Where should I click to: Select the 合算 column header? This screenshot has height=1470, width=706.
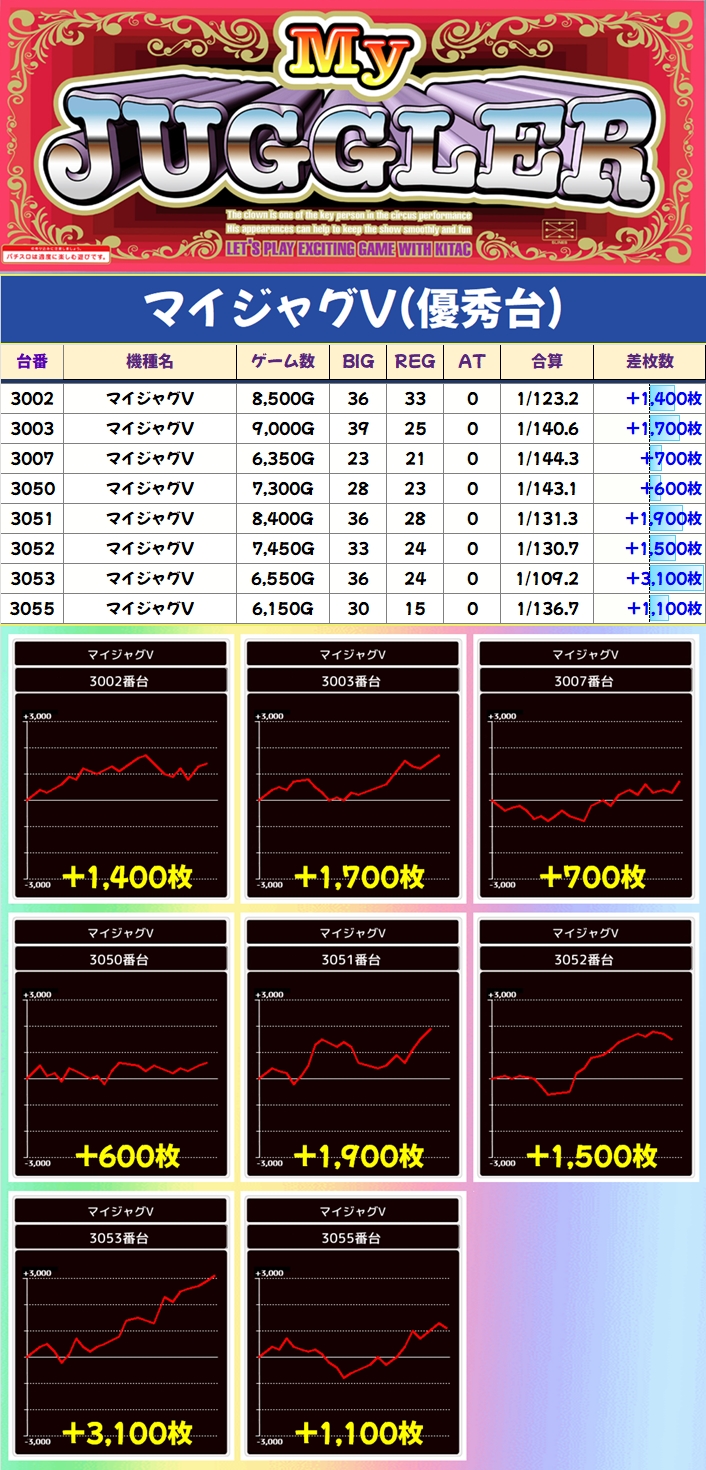click(547, 362)
